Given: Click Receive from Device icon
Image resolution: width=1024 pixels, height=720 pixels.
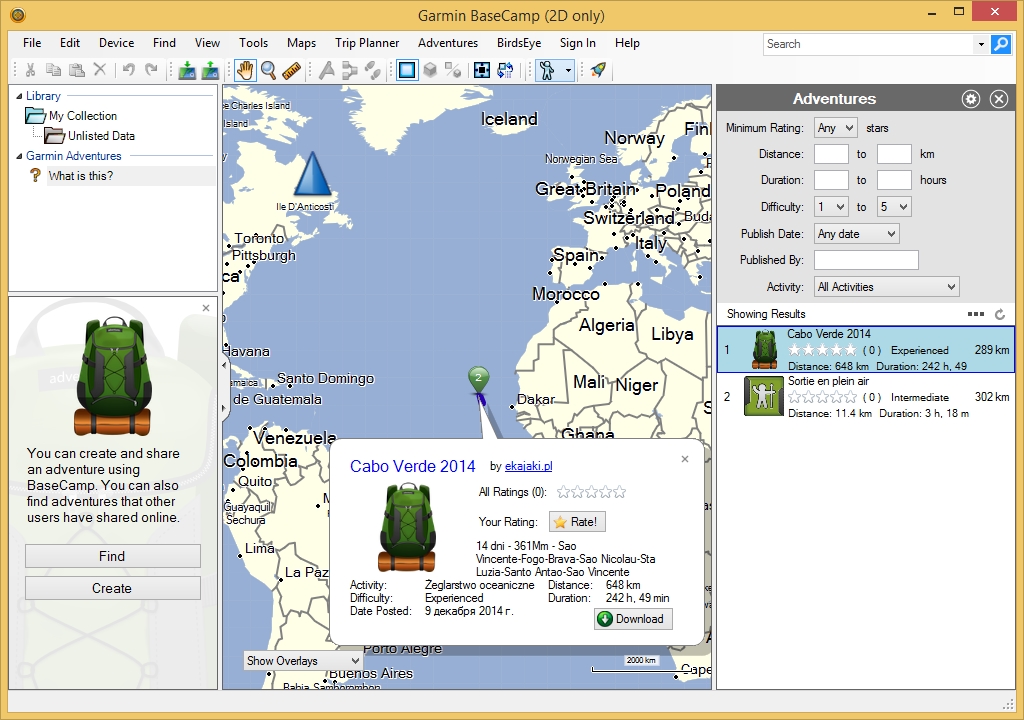Looking at the screenshot, I should tap(210, 70).
